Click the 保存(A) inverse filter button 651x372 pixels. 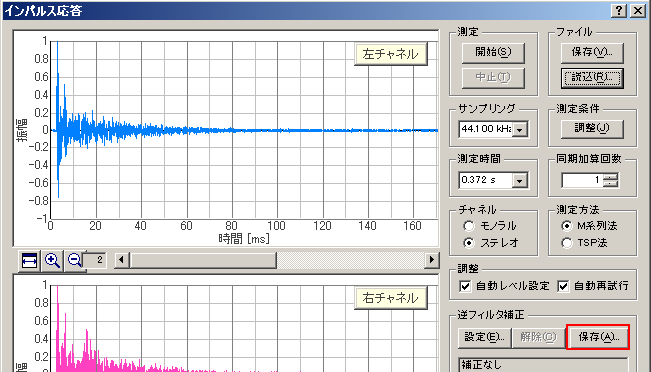tap(598, 337)
